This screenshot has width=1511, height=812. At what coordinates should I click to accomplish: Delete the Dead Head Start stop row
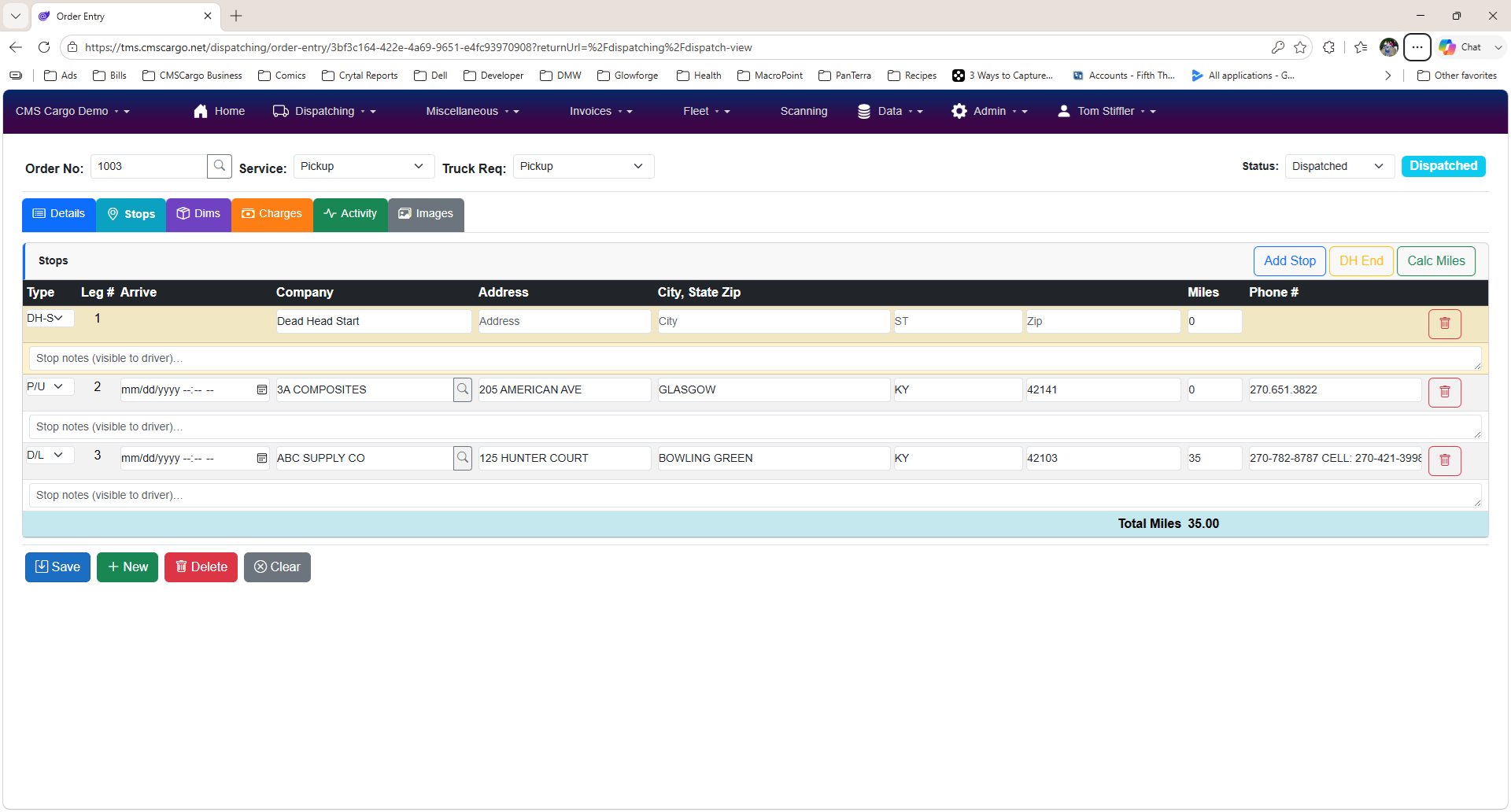point(1444,323)
